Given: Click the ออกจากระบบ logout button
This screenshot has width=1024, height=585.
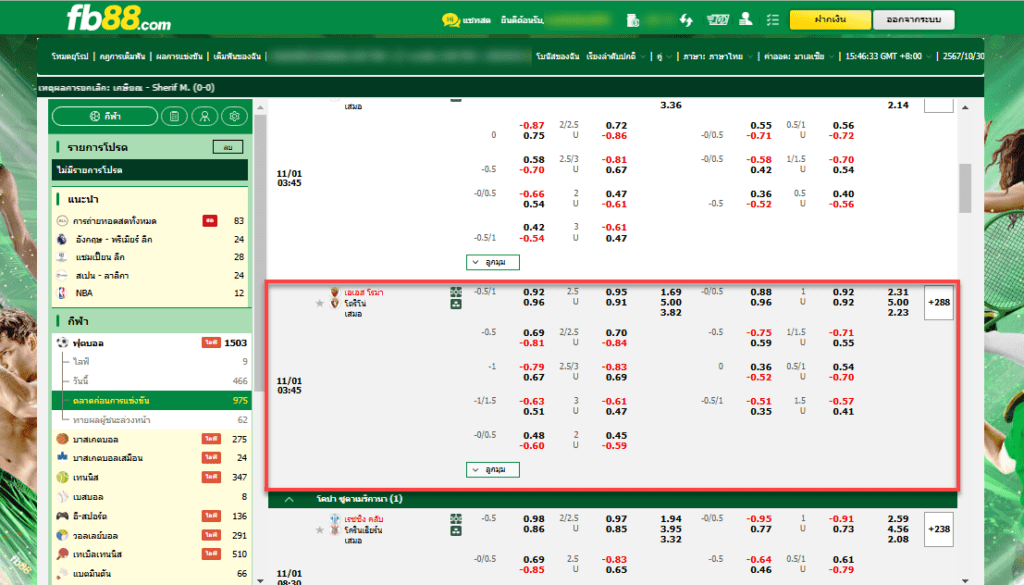Looking at the screenshot, I should (x=914, y=20).
